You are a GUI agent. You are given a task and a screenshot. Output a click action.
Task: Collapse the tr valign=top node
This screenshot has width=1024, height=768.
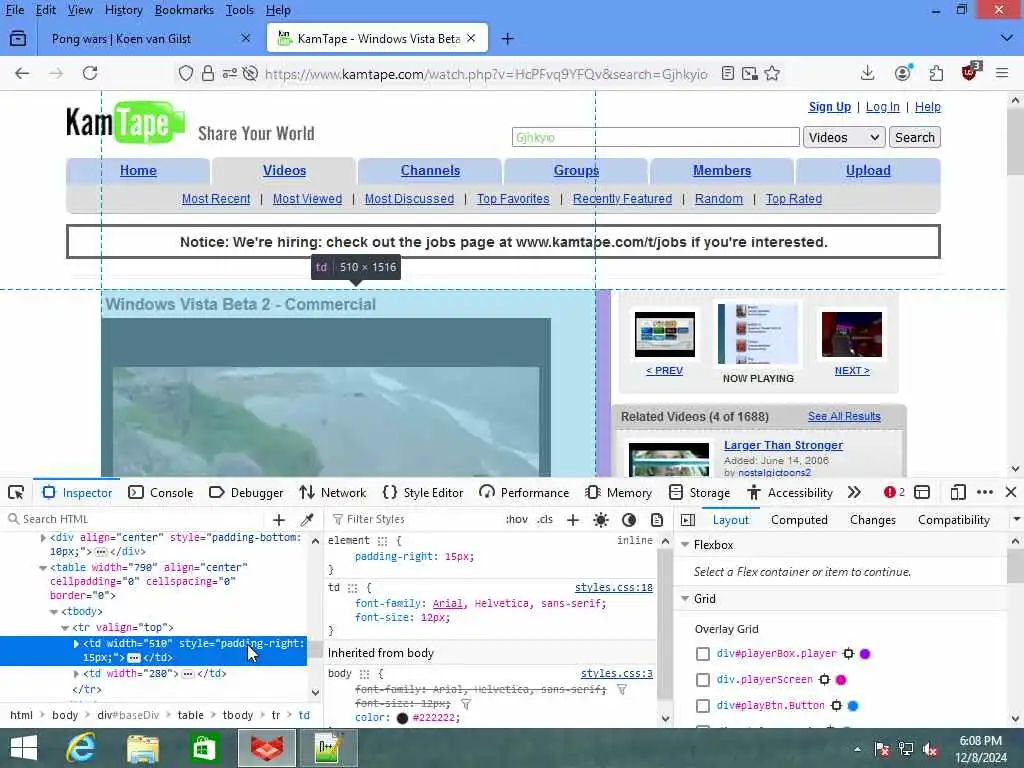point(65,628)
